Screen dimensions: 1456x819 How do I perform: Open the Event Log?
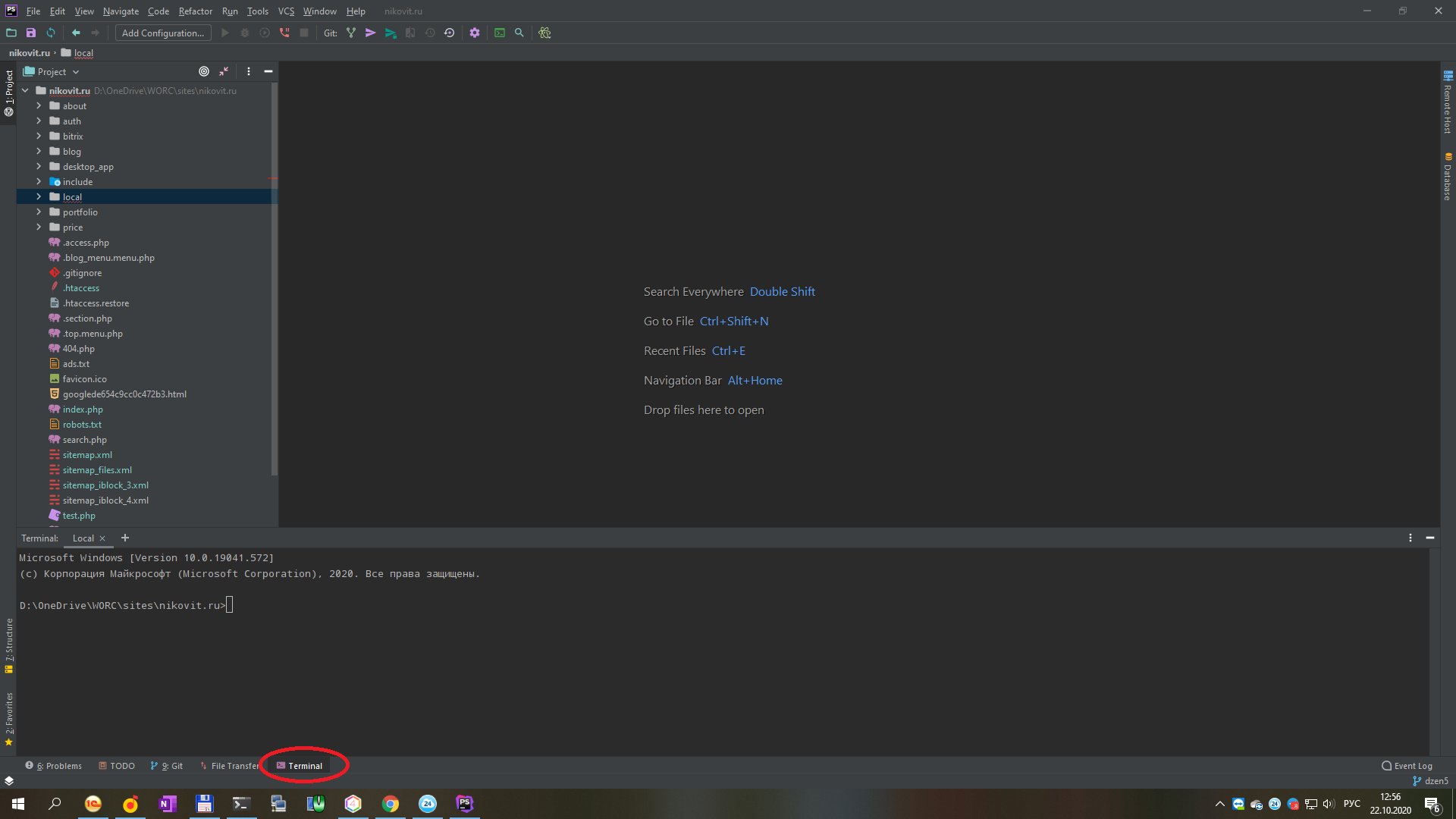coord(1407,766)
